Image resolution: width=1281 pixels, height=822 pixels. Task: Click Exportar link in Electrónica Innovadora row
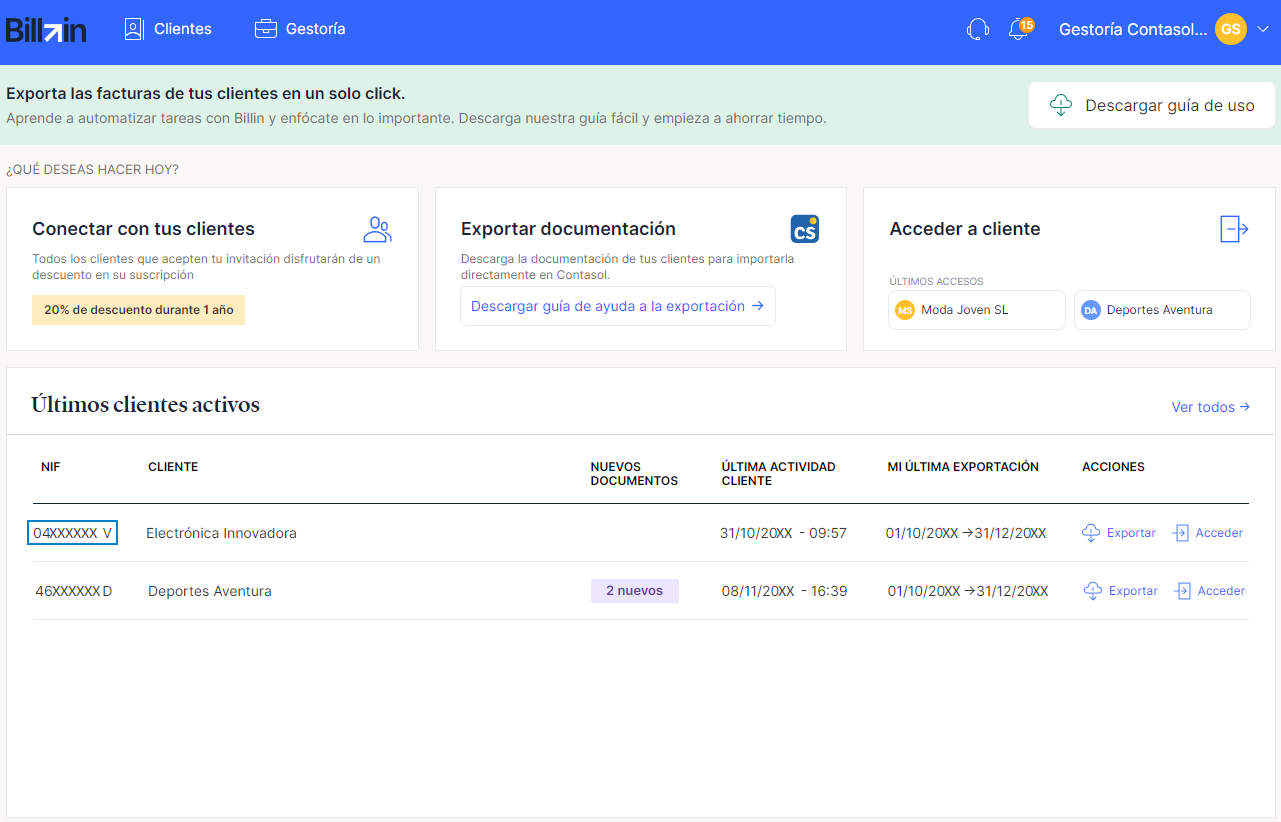pos(1131,533)
